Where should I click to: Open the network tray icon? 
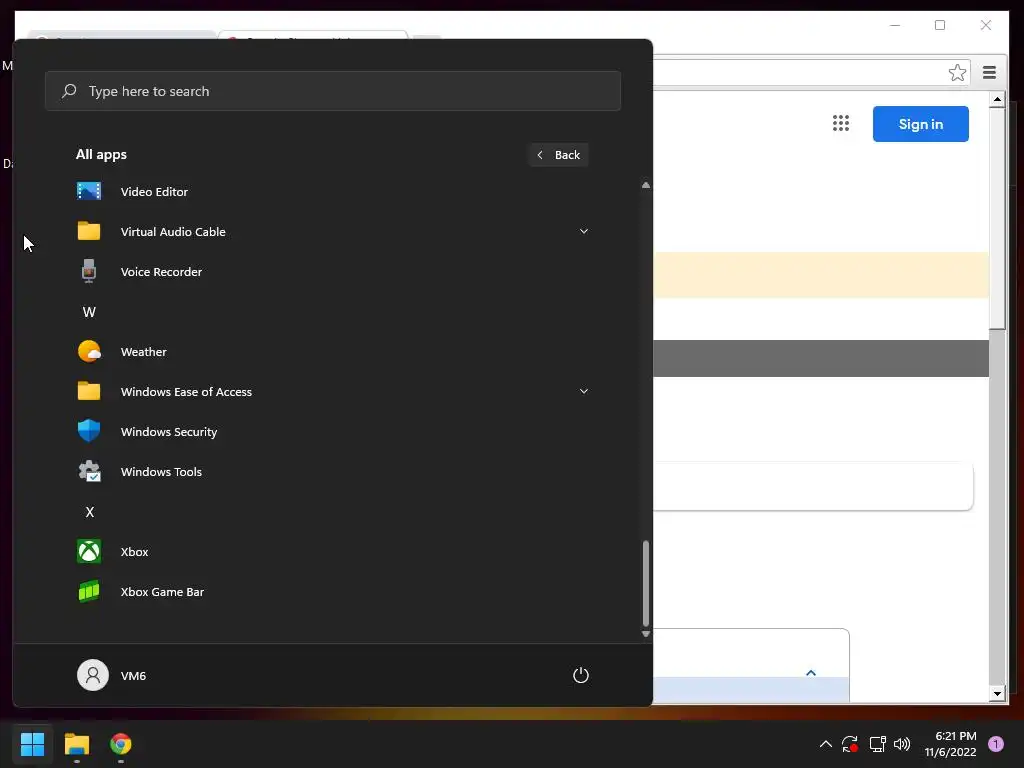pyautogui.click(x=877, y=744)
